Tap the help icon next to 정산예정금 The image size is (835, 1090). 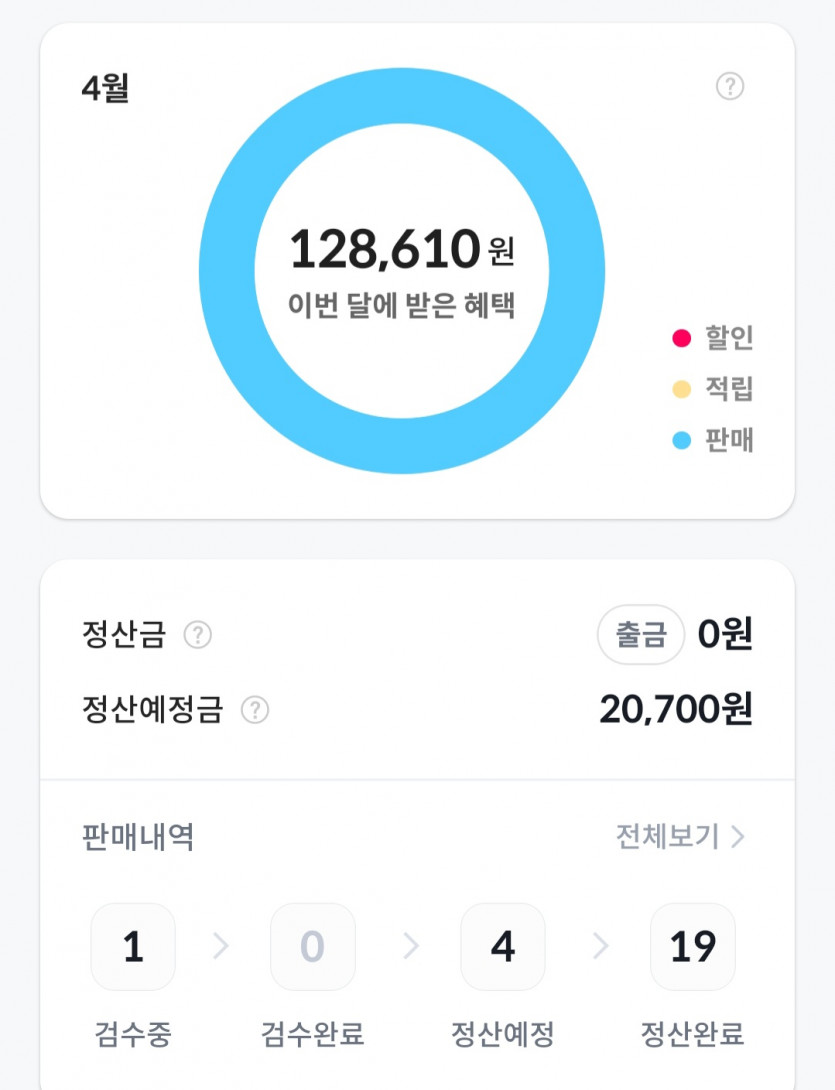(x=255, y=710)
